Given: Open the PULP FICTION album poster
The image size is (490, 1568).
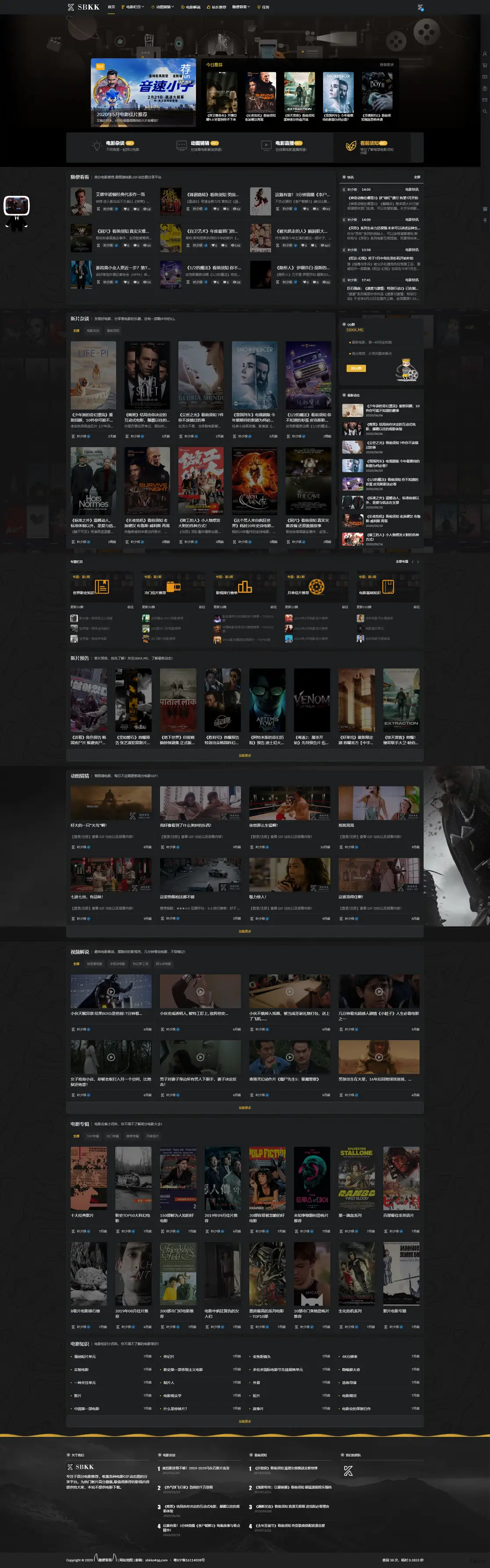Looking at the screenshot, I should [267, 1179].
